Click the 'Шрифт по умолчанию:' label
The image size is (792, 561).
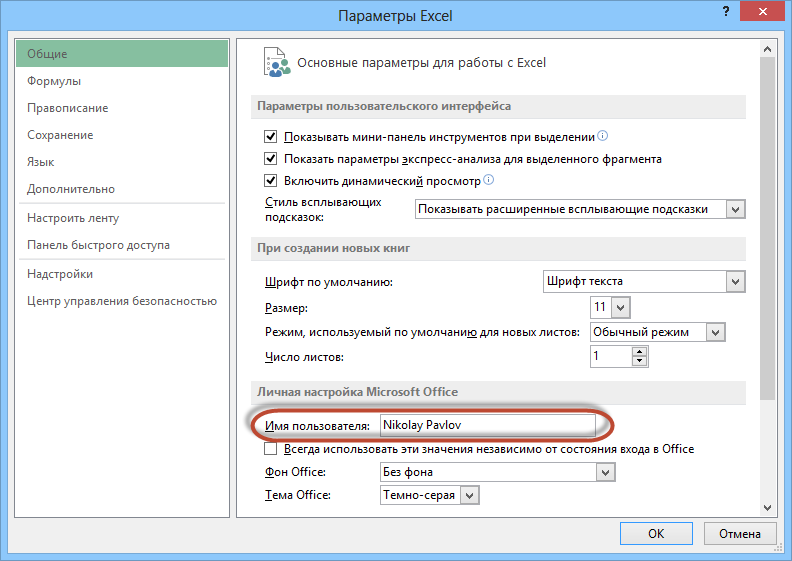pos(329,282)
